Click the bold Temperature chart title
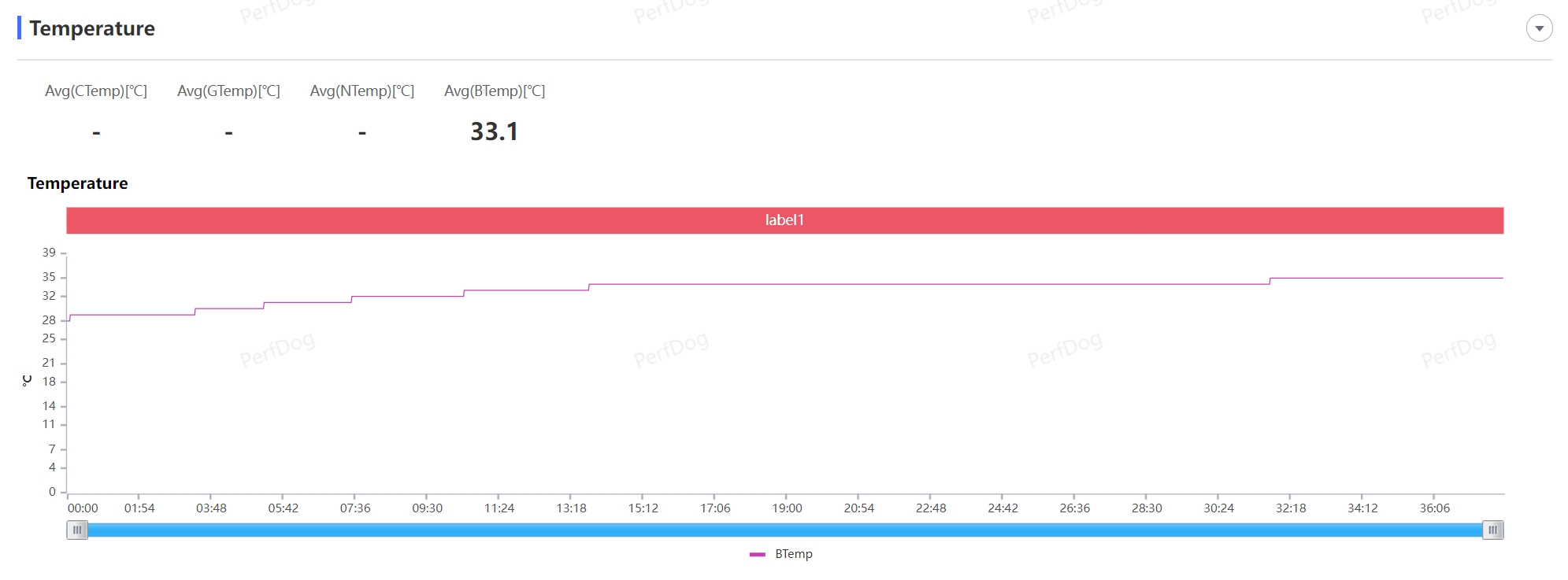 click(77, 183)
